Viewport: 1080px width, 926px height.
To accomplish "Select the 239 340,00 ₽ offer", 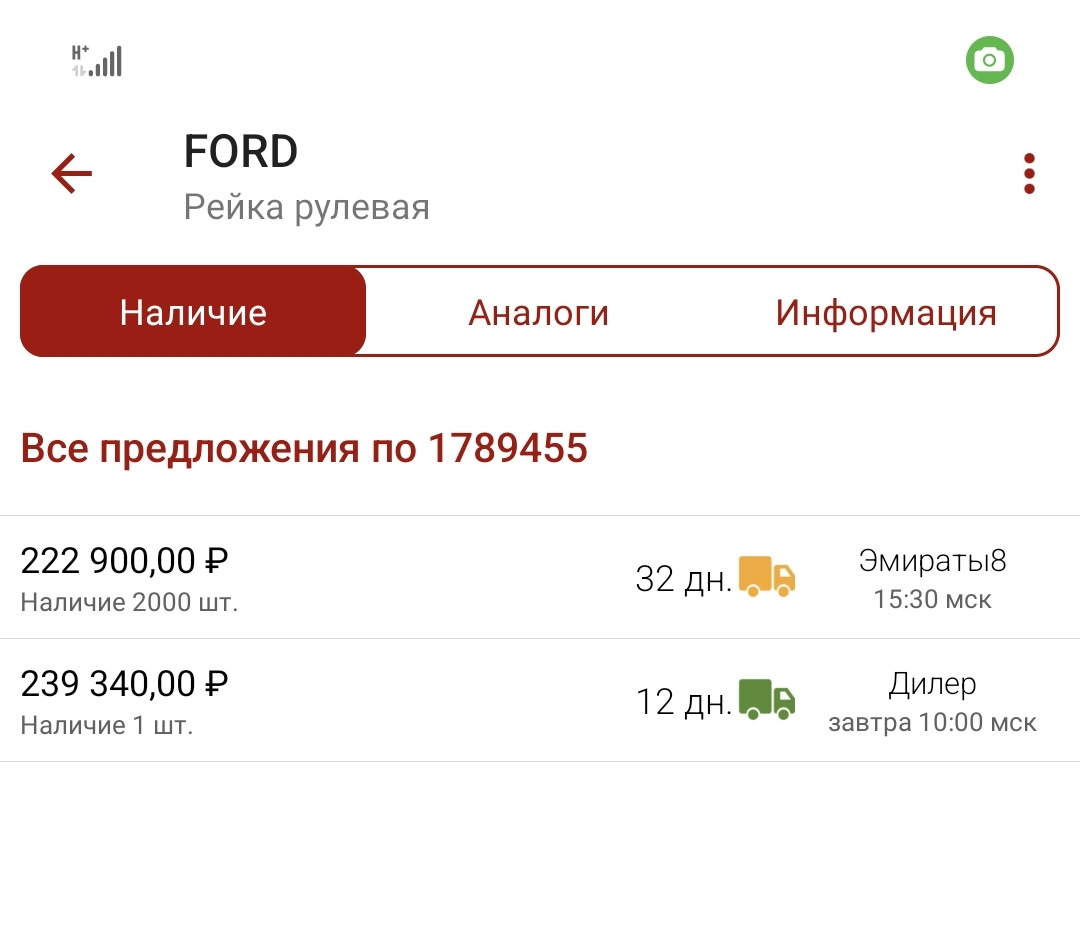I will pos(125,684).
